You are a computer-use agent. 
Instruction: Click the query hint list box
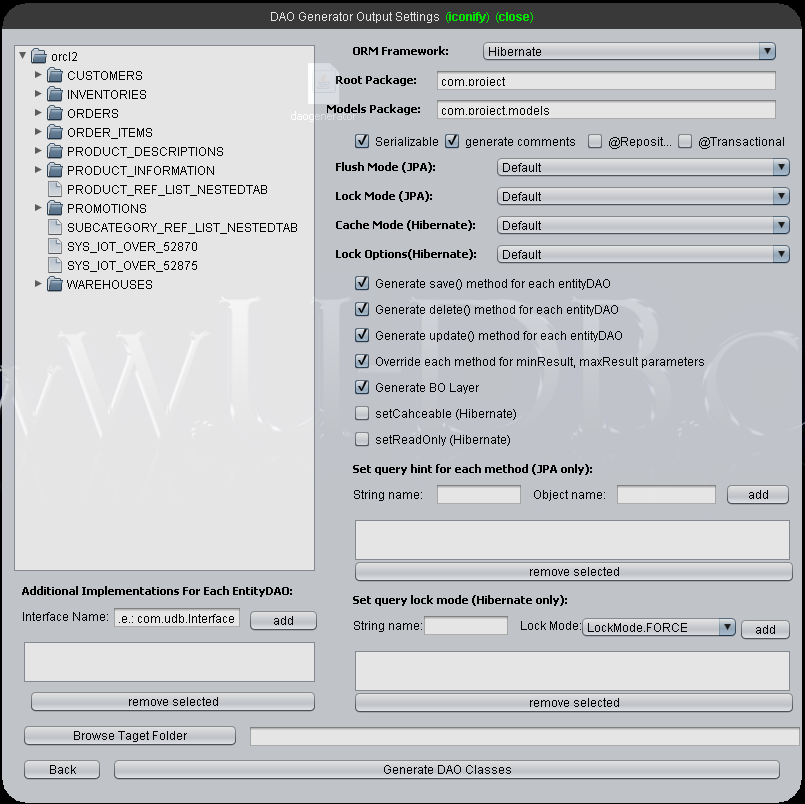572,540
